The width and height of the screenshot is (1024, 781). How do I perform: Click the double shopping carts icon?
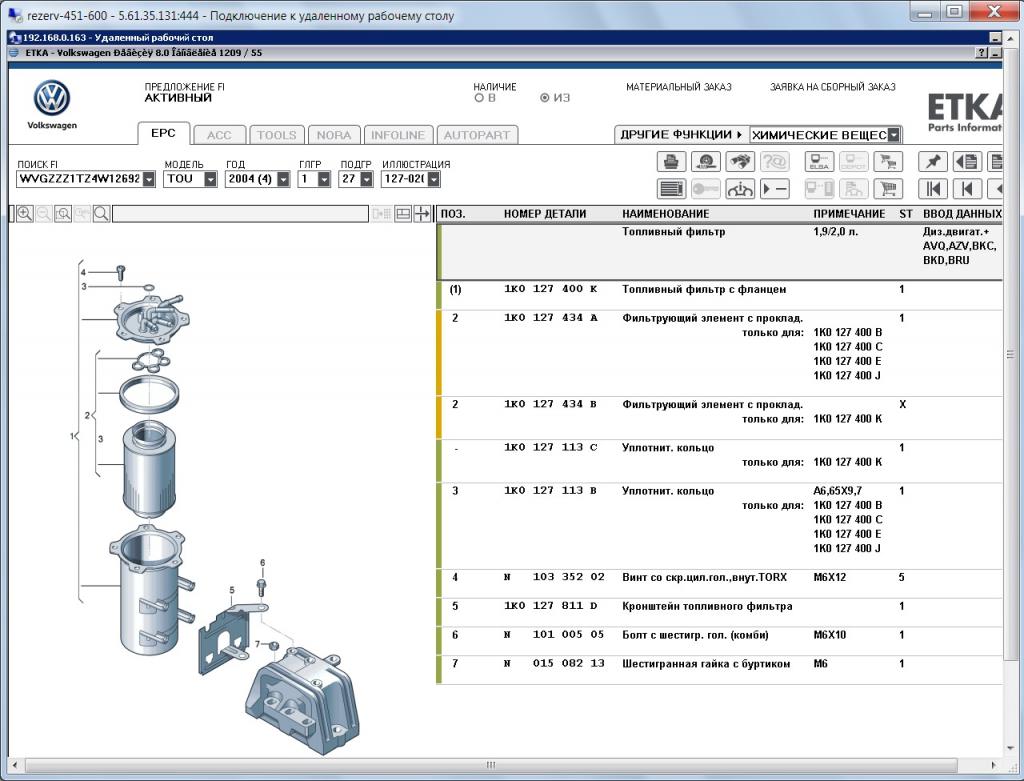(888, 161)
